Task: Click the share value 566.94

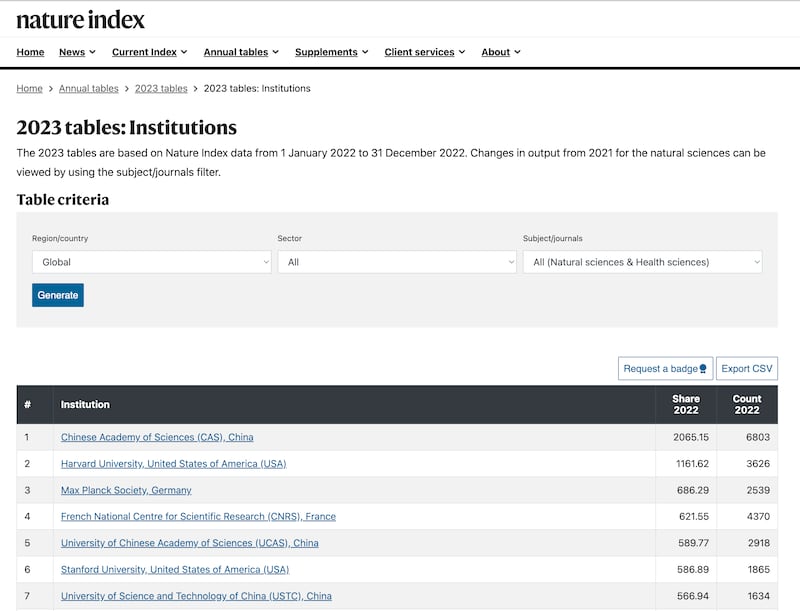Action: (x=693, y=596)
